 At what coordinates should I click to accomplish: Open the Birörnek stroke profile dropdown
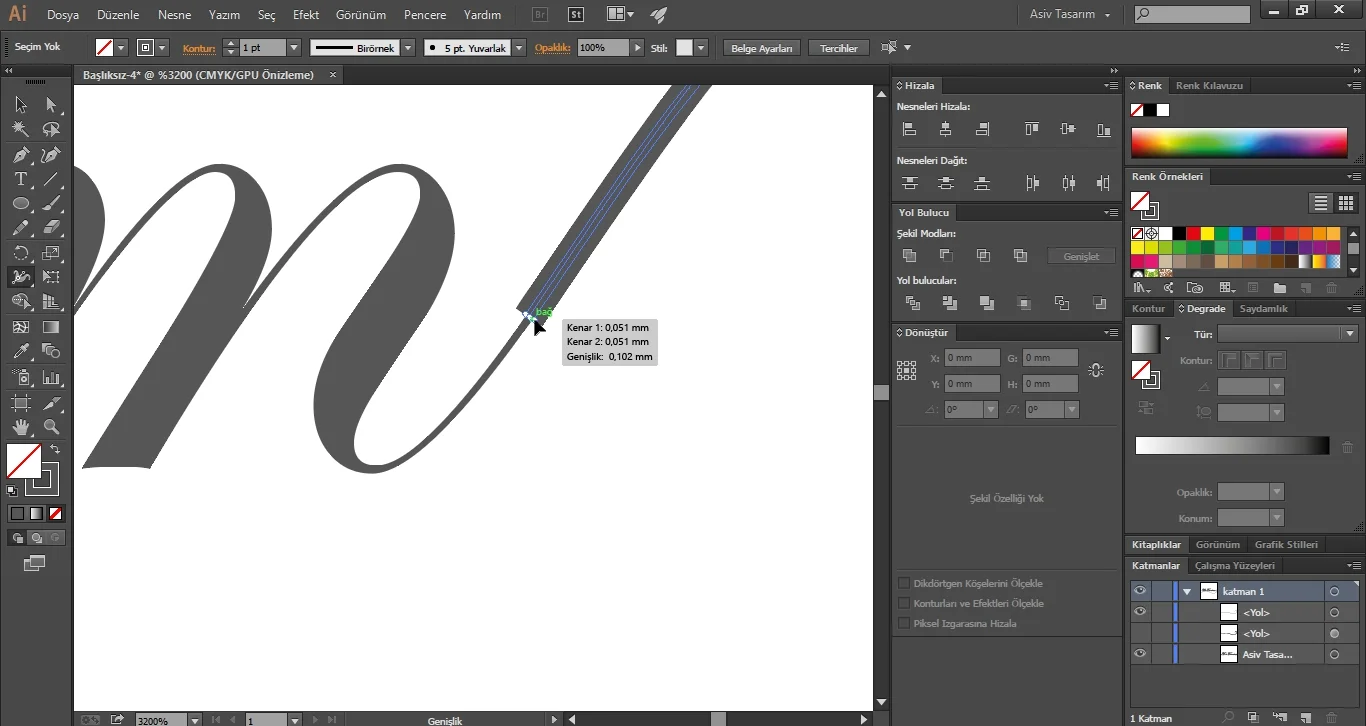pos(409,48)
